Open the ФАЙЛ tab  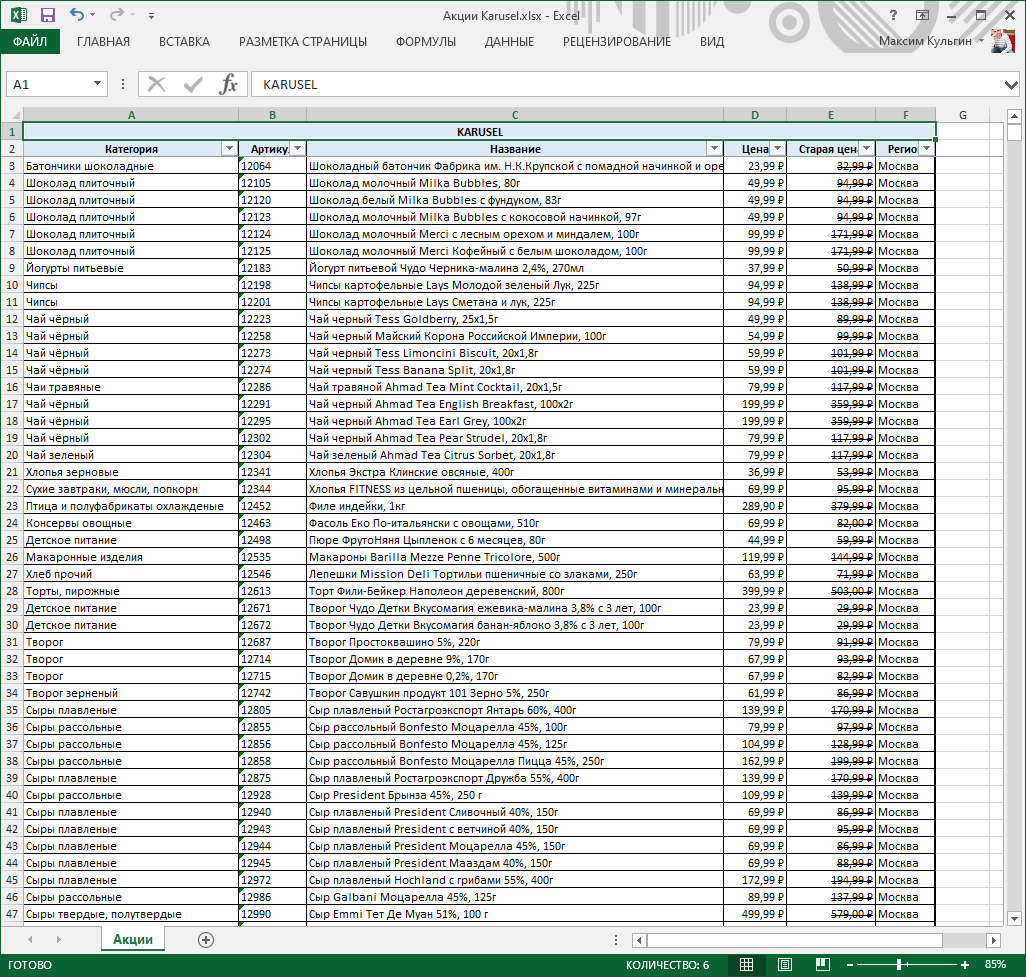tap(30, 41)
